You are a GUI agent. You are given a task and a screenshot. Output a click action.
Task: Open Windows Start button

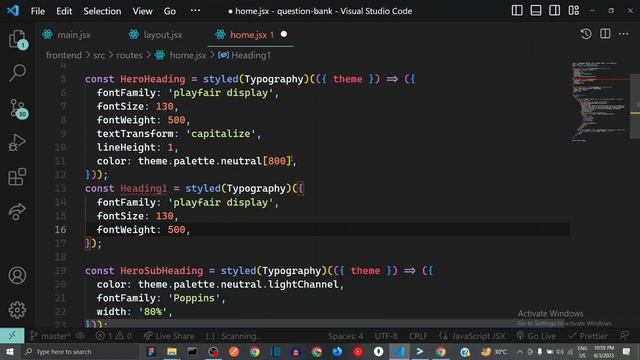pos(9,351)
